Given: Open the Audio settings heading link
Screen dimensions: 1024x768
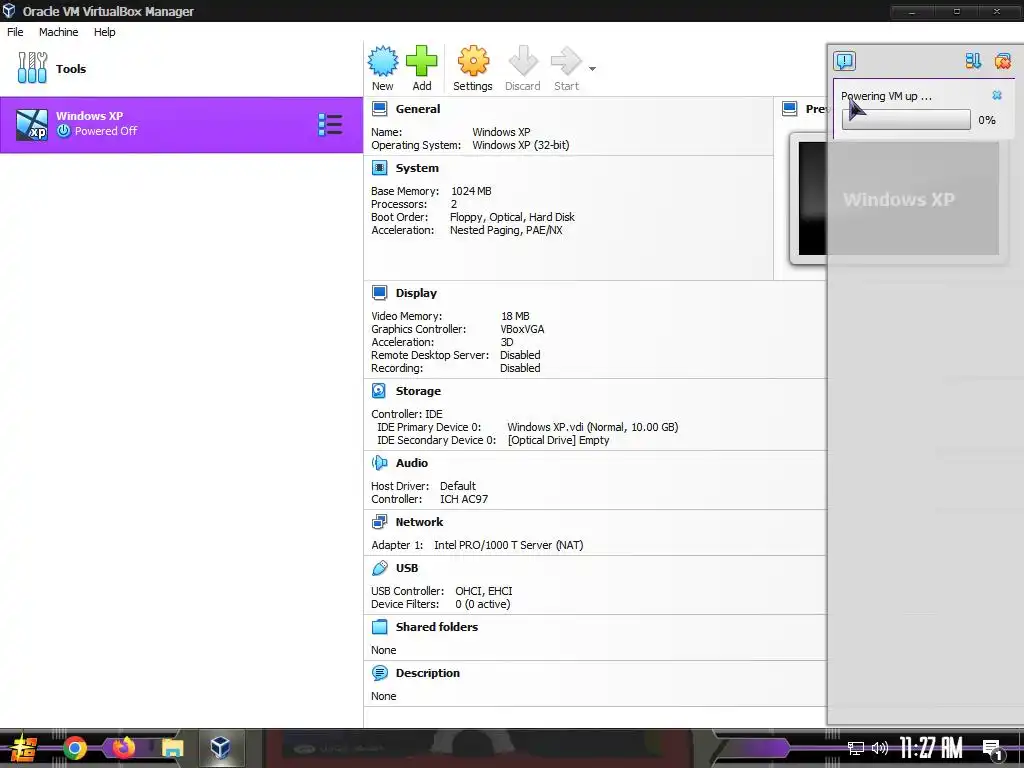Looking at the screenshot, I should (x=411, y=462).
